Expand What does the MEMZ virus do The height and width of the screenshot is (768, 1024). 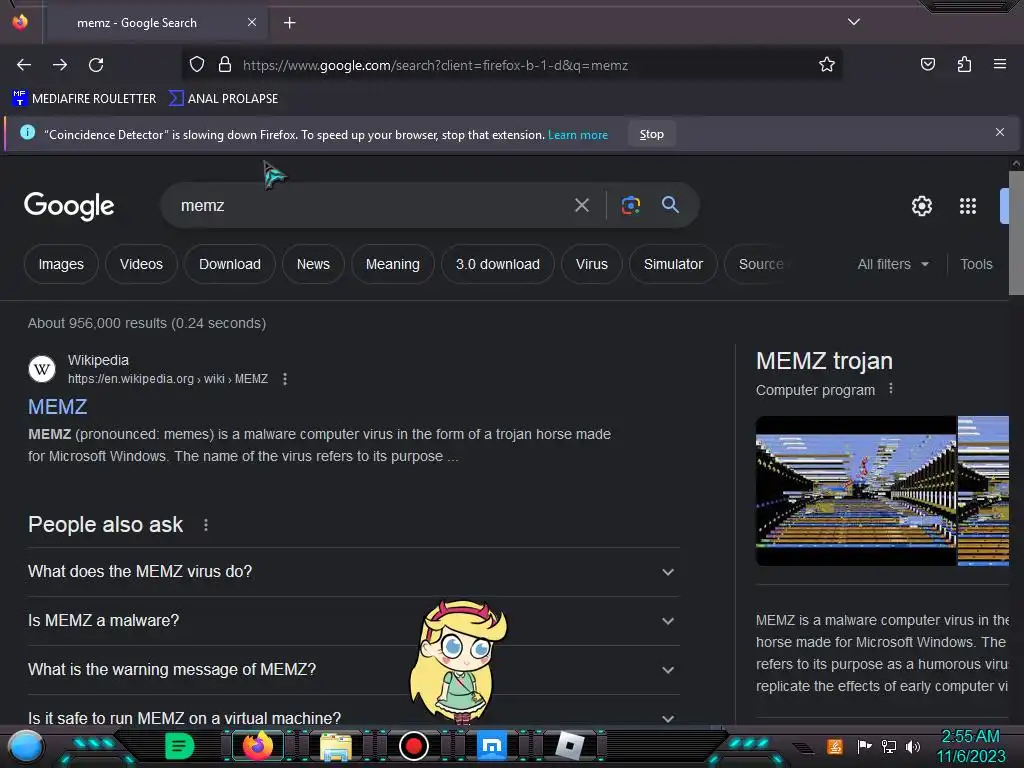coord(353,571)
